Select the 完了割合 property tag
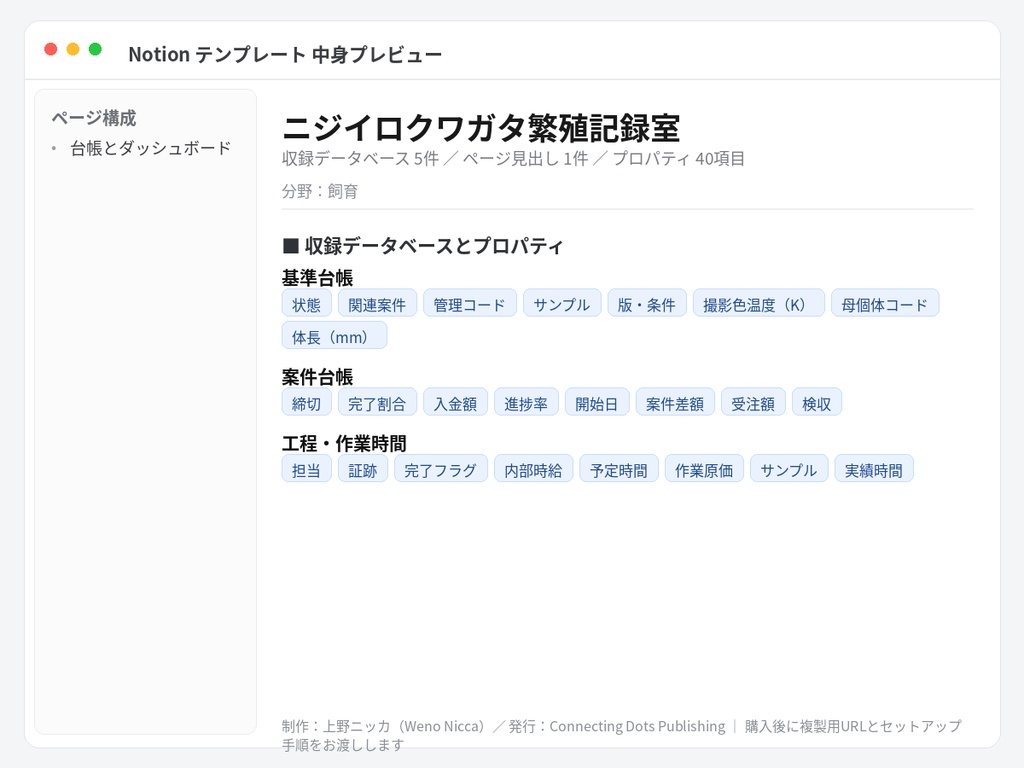Screen dimensions: 1024x768 [x=377, y=403]
